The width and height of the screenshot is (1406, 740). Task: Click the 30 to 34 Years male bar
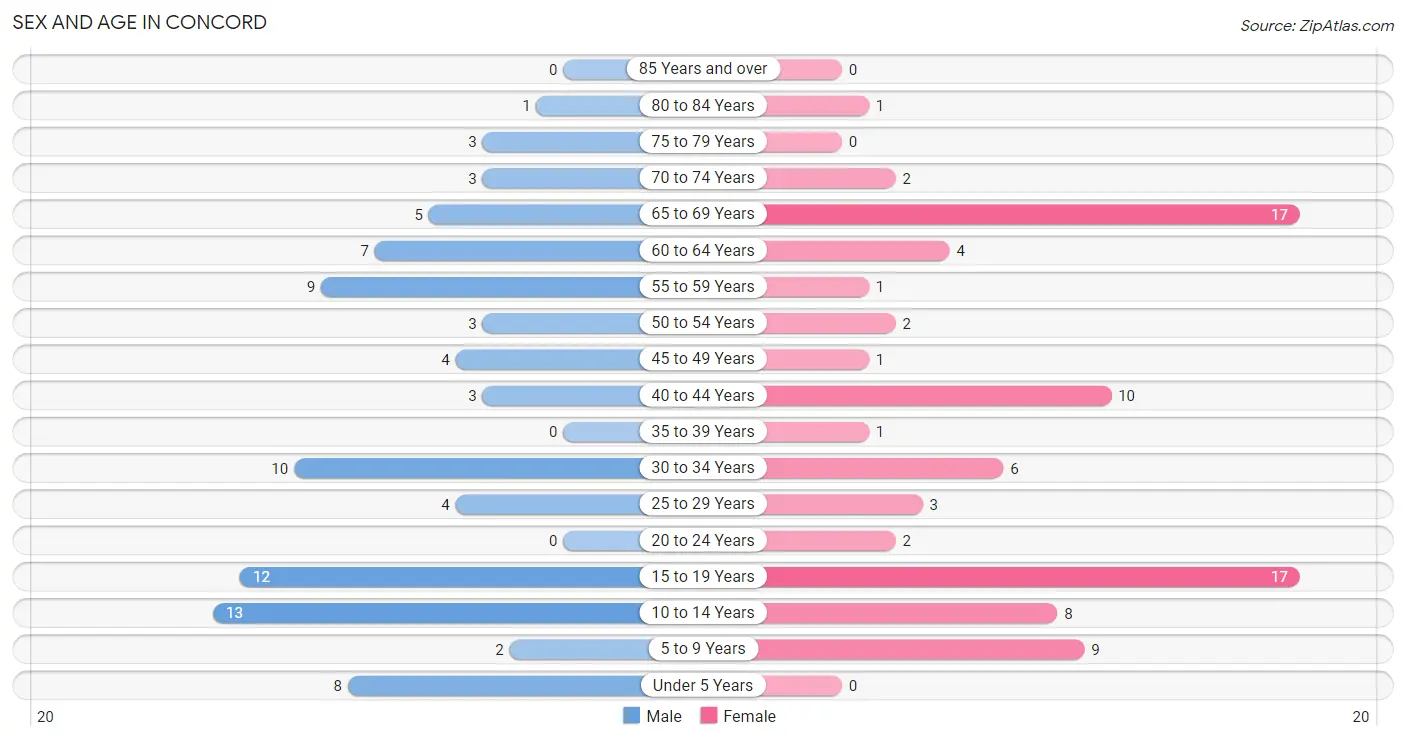(468, 468)
